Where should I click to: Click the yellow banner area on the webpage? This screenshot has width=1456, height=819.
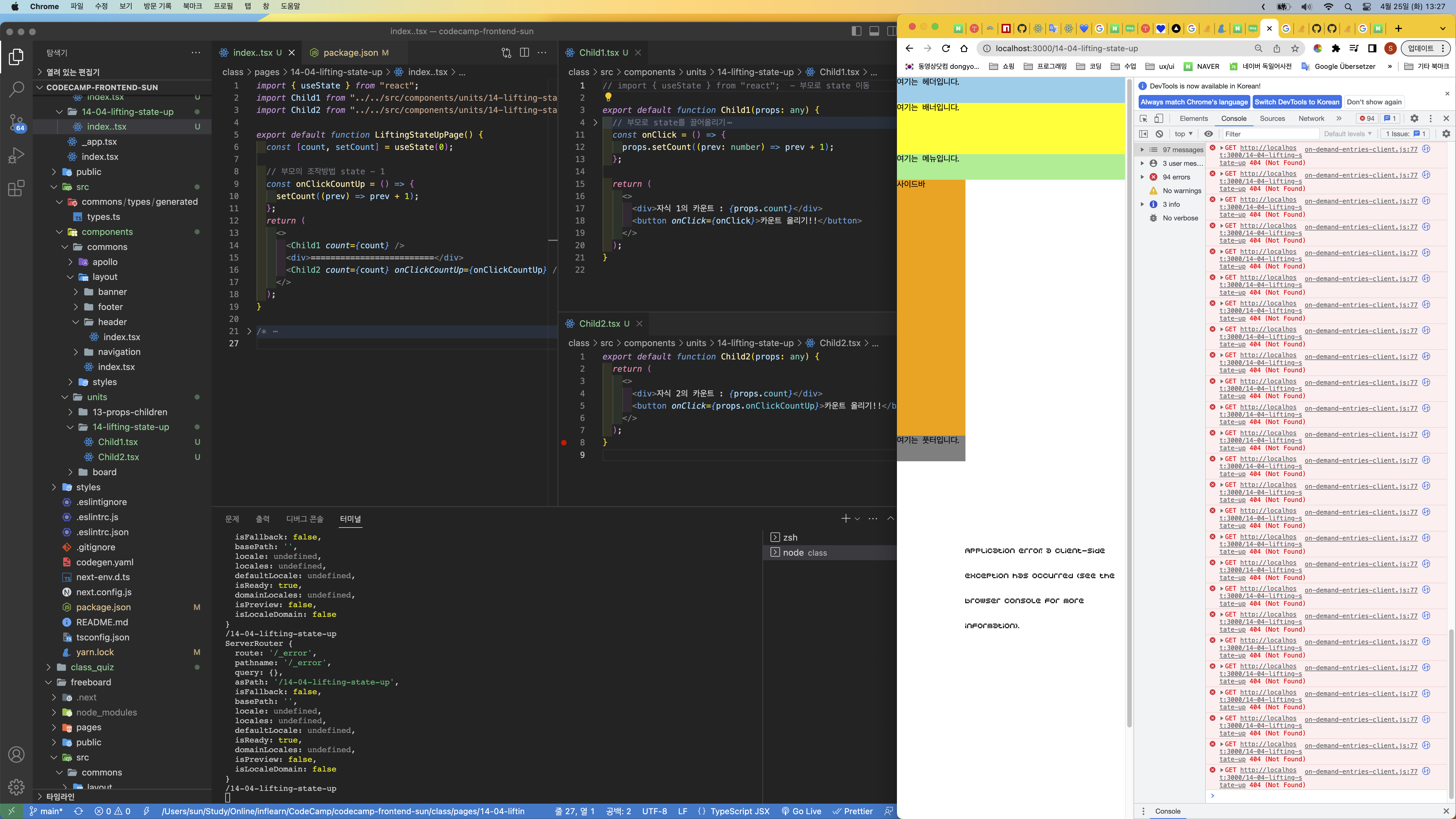1010,128
